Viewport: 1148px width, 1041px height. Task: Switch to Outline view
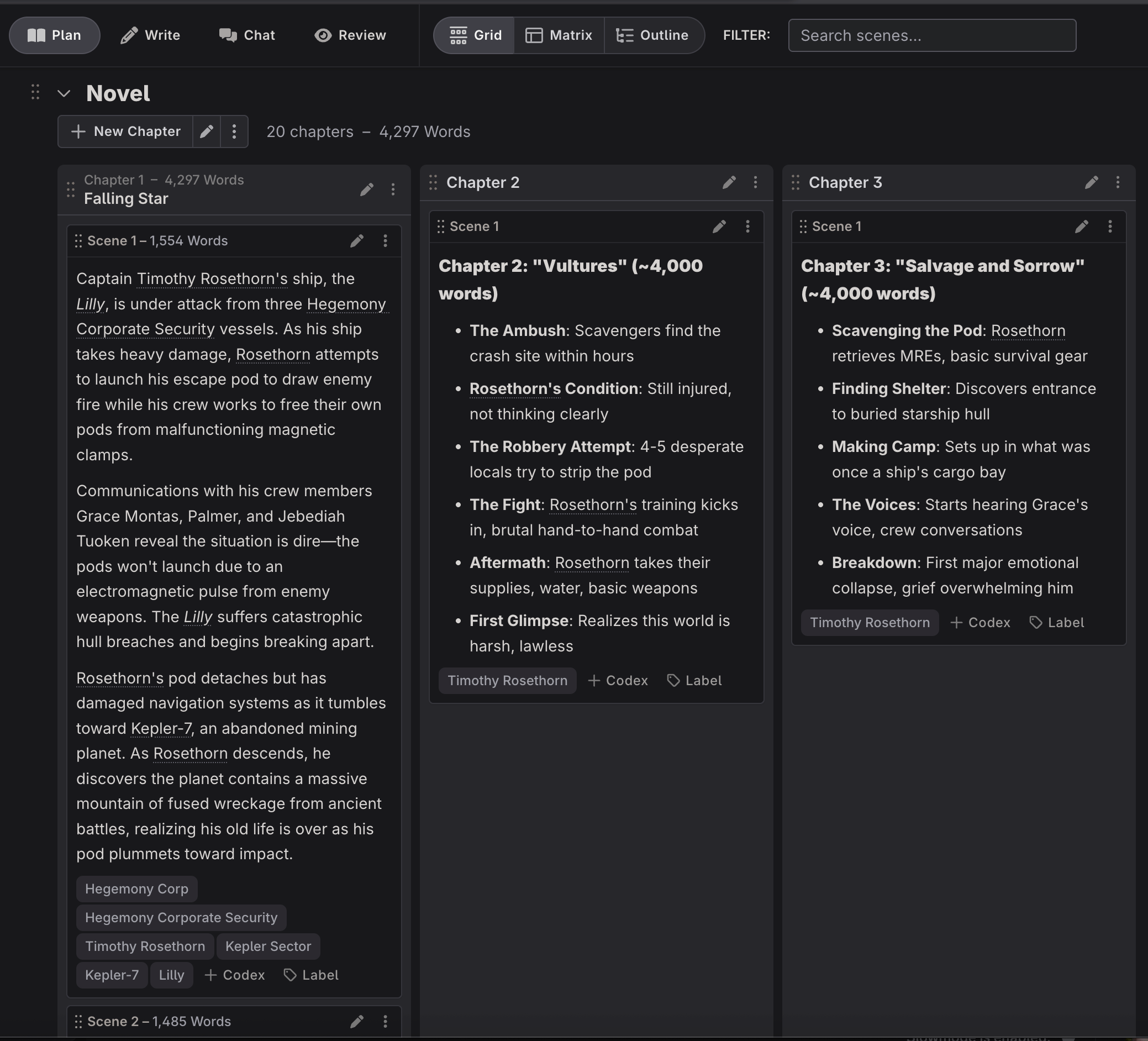coord(652,35)
